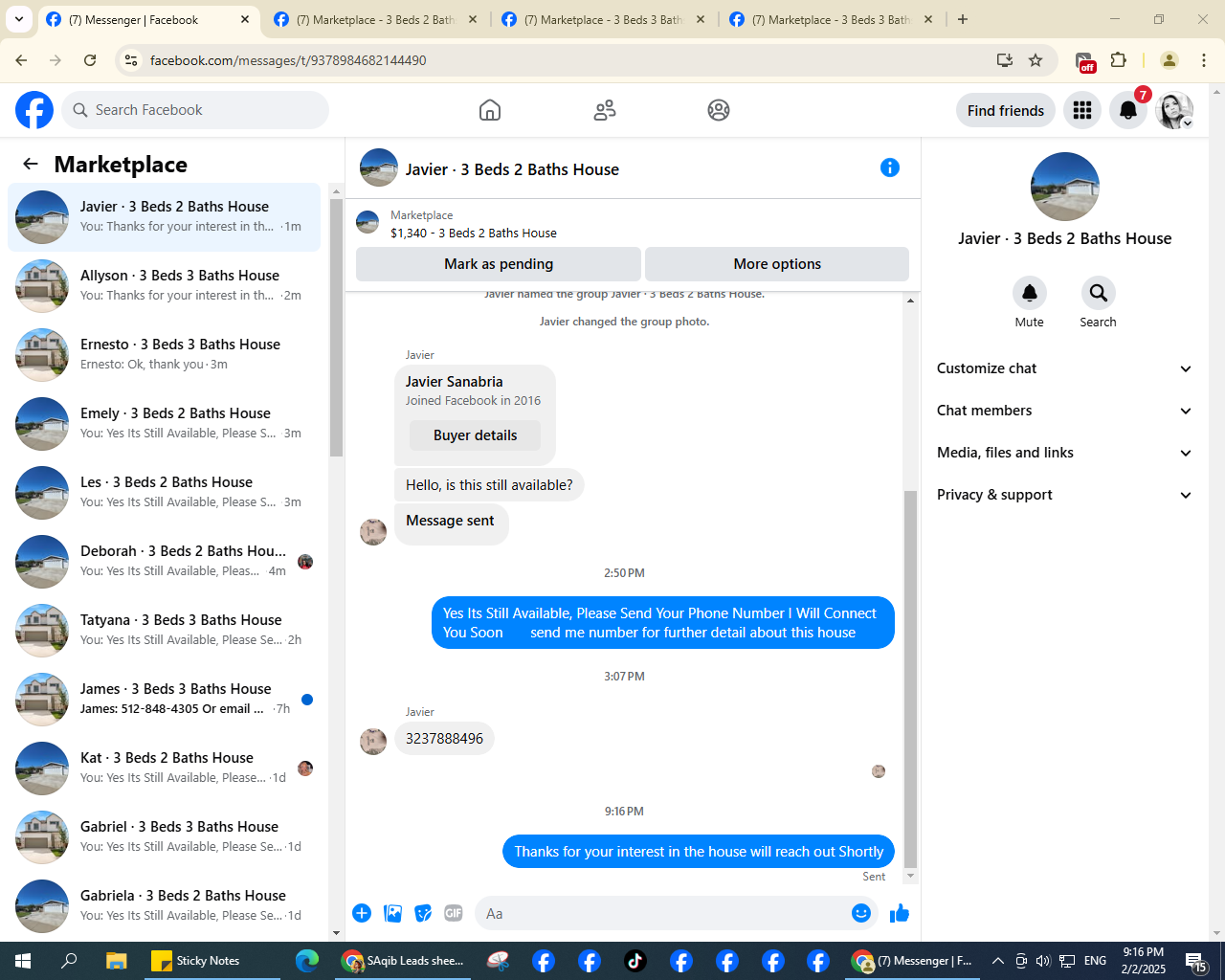Open the conversation information icon
The height and width of the screenshot is (980, 1225).
tap(890, 167)
